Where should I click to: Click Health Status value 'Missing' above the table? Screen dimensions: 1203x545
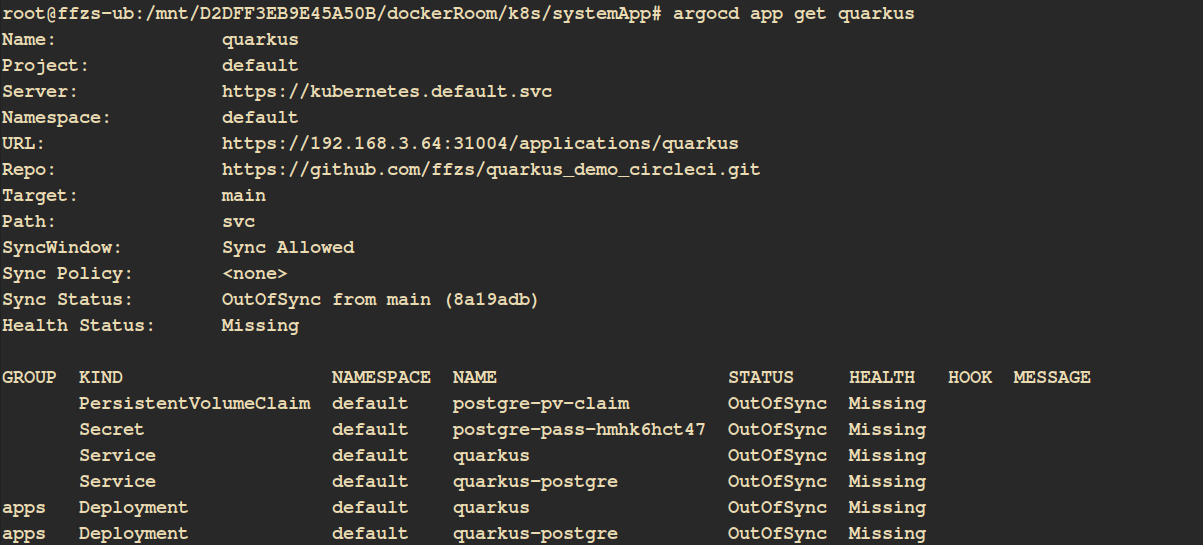260,326
